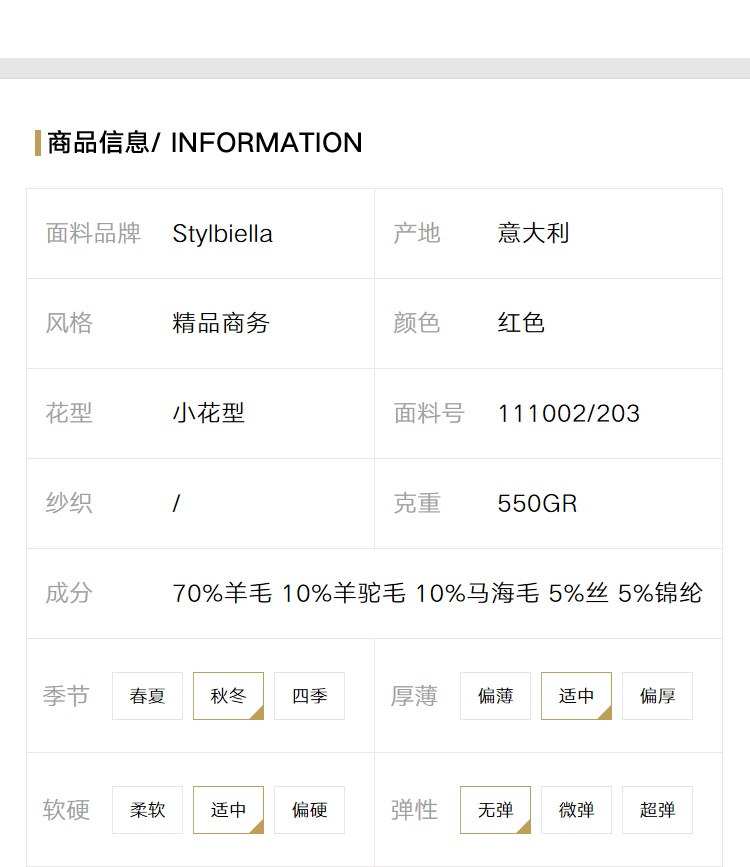Click the 红色 color value
This screenshot has width=750, height=867.
521,323
